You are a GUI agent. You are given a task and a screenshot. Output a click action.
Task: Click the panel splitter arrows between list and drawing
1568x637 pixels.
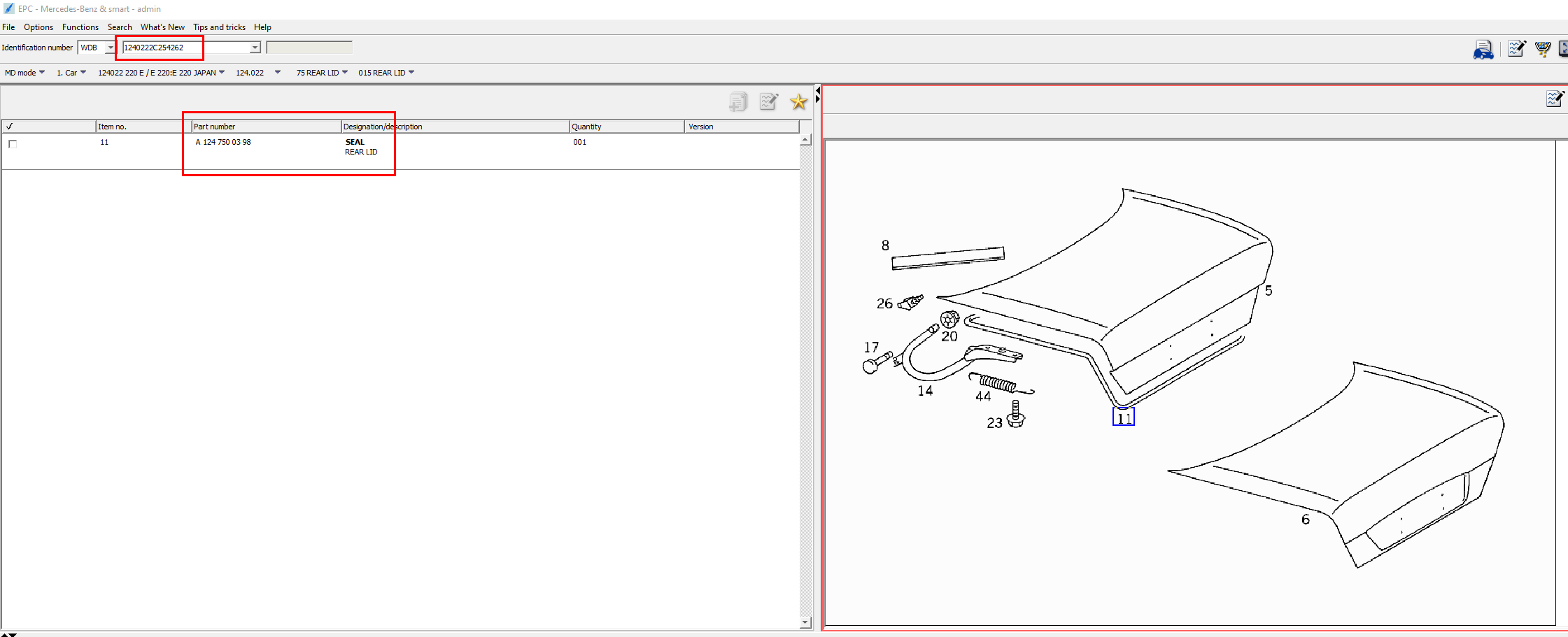817,94
